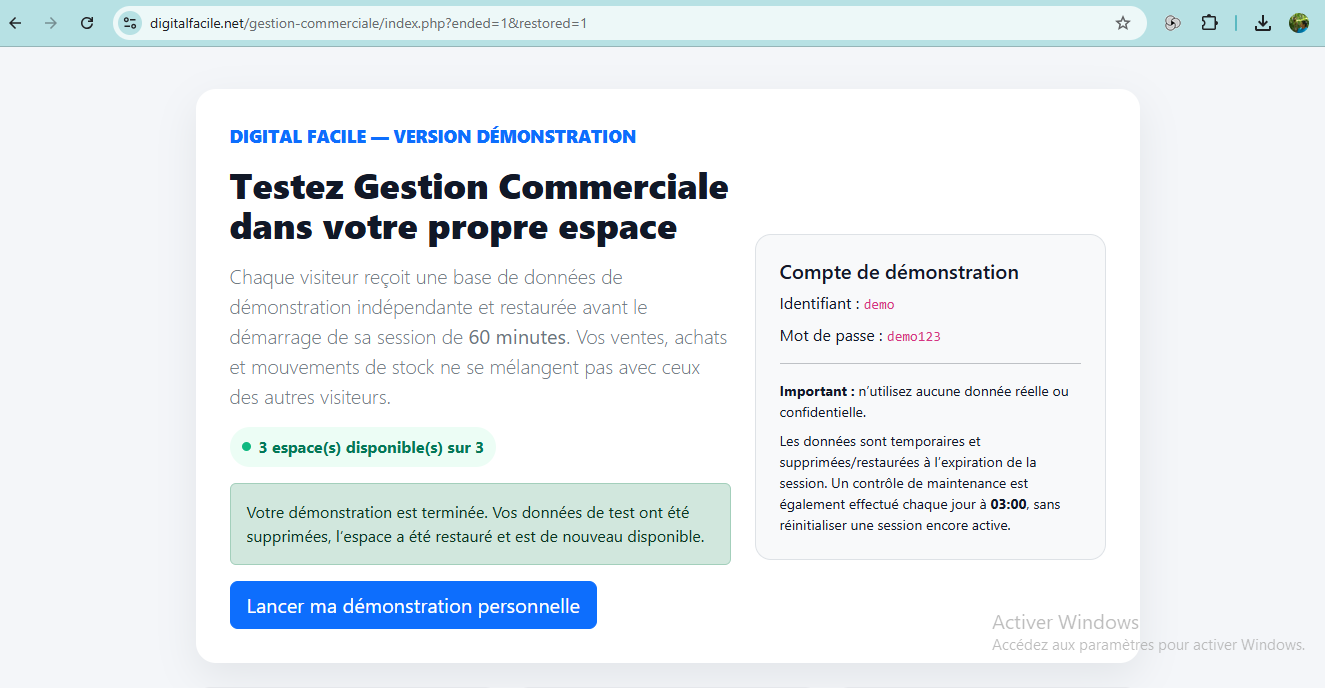Viewport: 1325px width, 688px height.
Task: Bookmark this page with the star icon
Action: tap(1123, 23)
